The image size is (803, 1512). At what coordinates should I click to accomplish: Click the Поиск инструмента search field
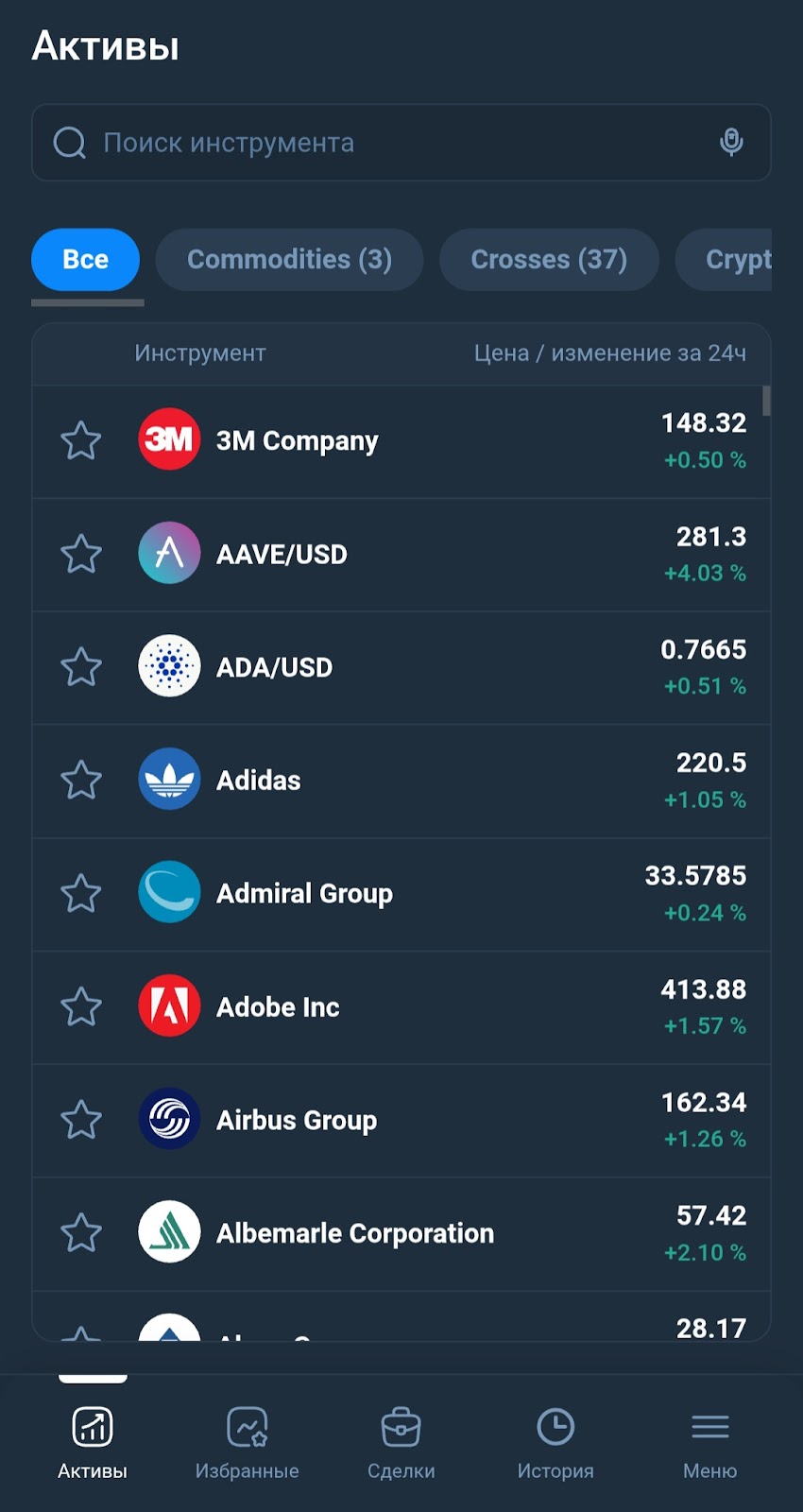[x=401, y=143]
